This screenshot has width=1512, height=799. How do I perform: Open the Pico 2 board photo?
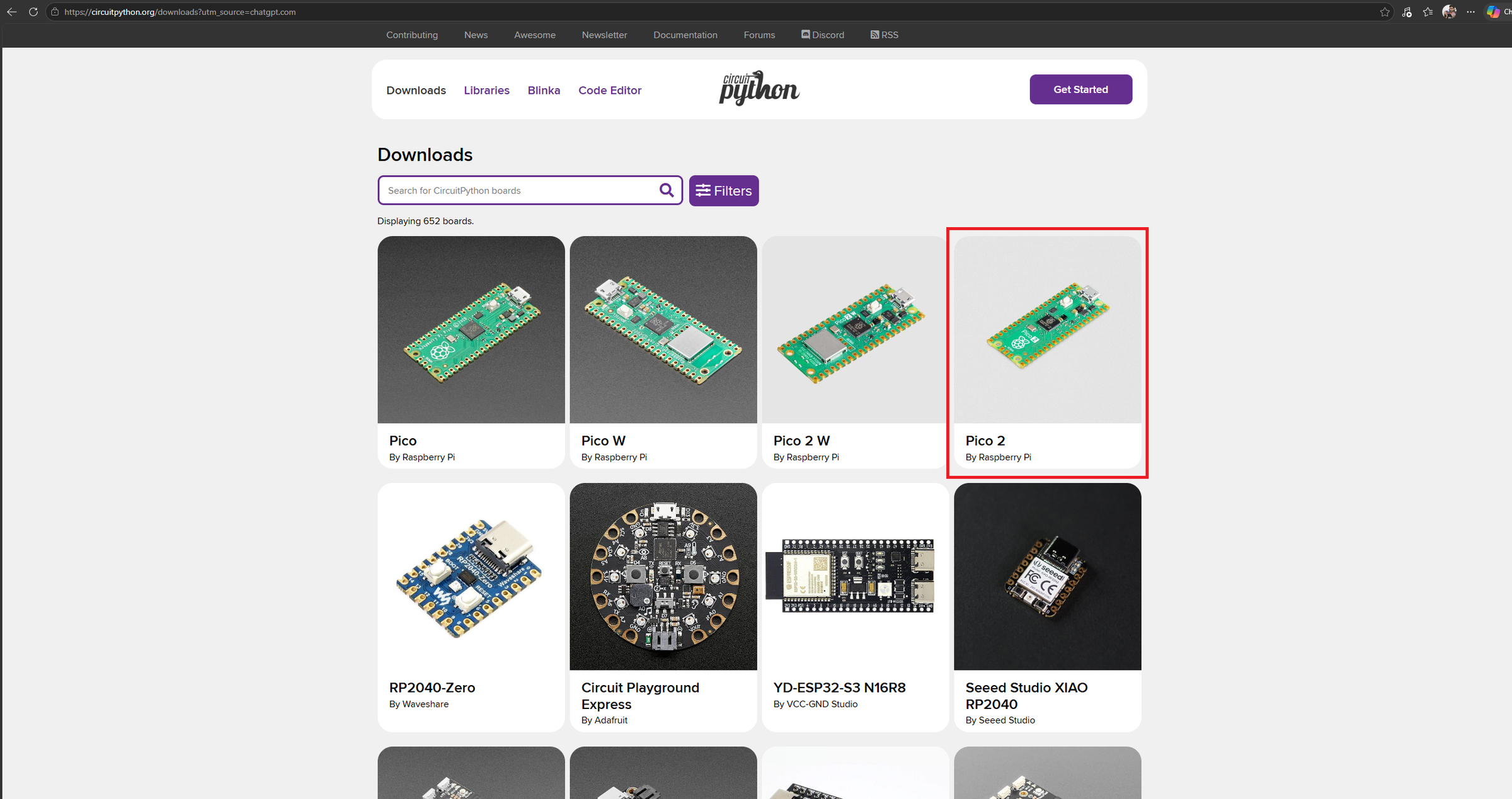click(1048, 329)
